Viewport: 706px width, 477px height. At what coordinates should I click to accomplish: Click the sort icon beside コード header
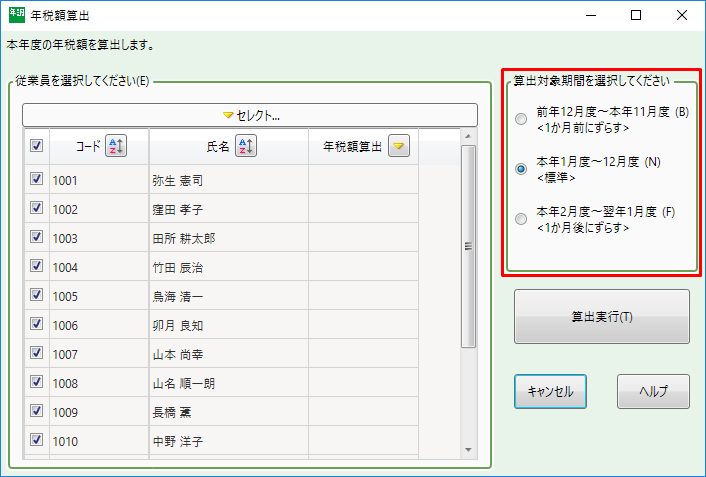pos(116,146)
